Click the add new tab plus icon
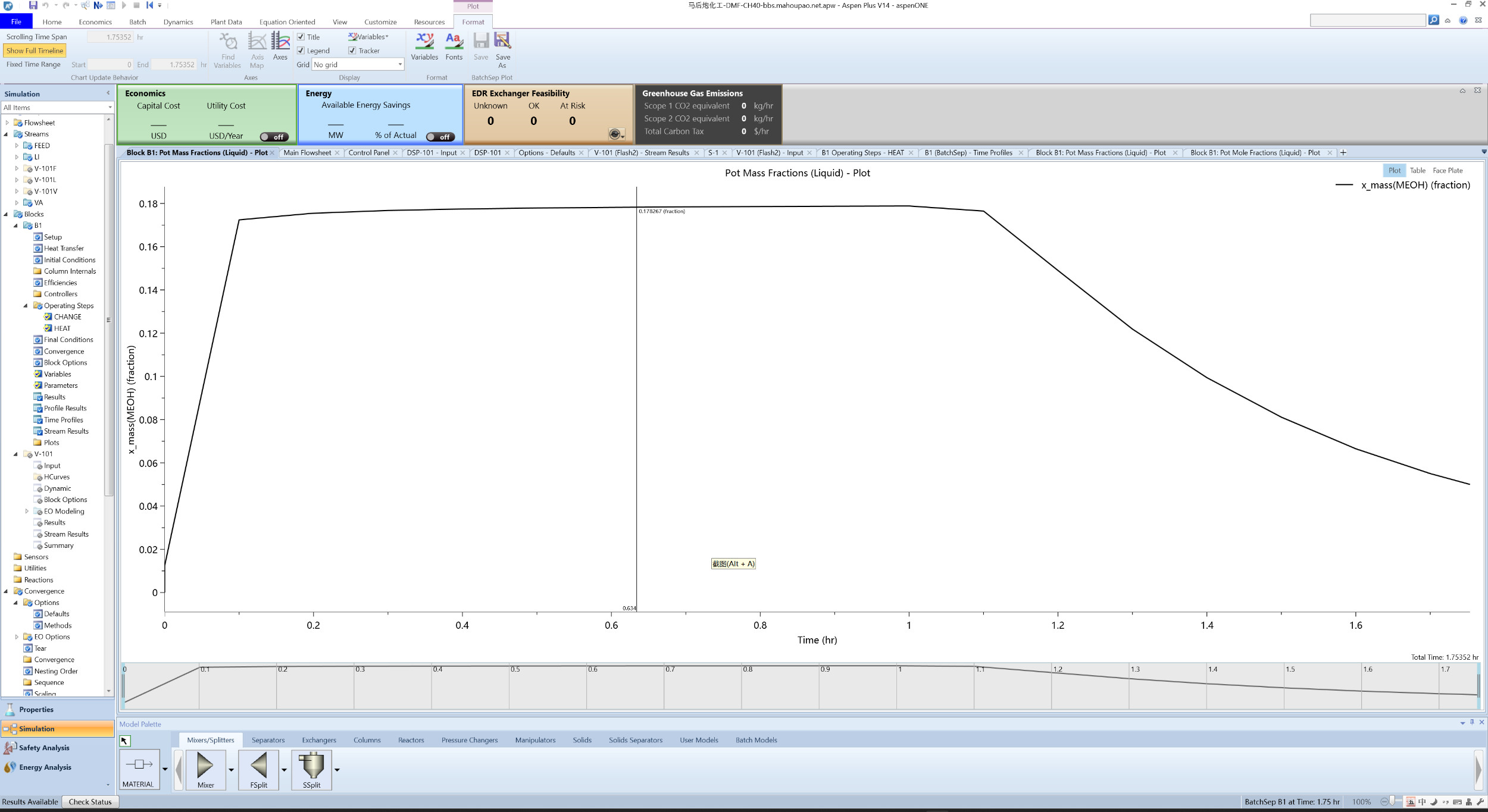1488x812 pixels. pyautogui.click(x=1343, y=153)
